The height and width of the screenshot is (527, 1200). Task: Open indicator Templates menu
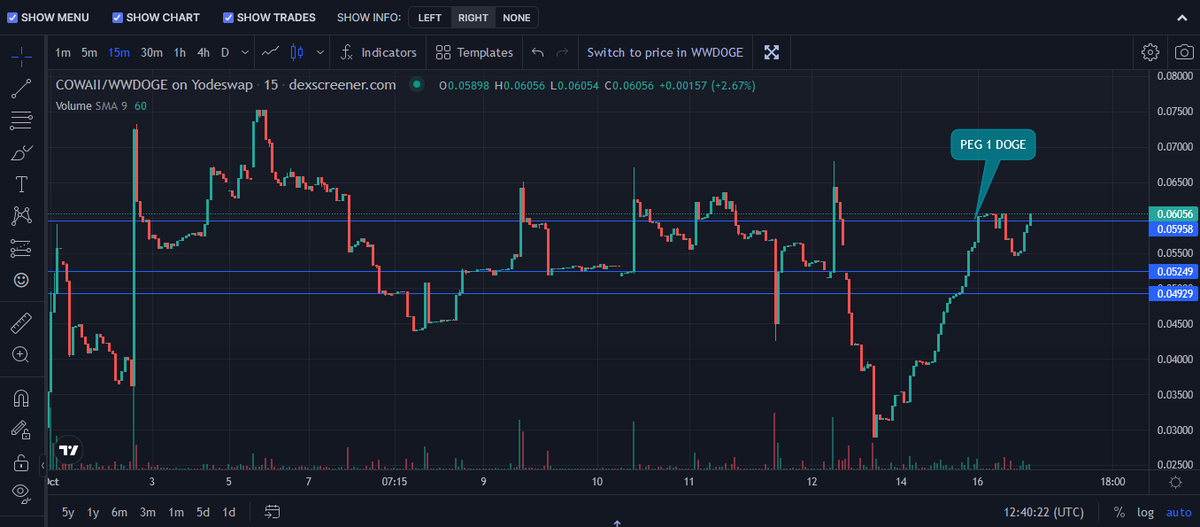coord(475,52)
